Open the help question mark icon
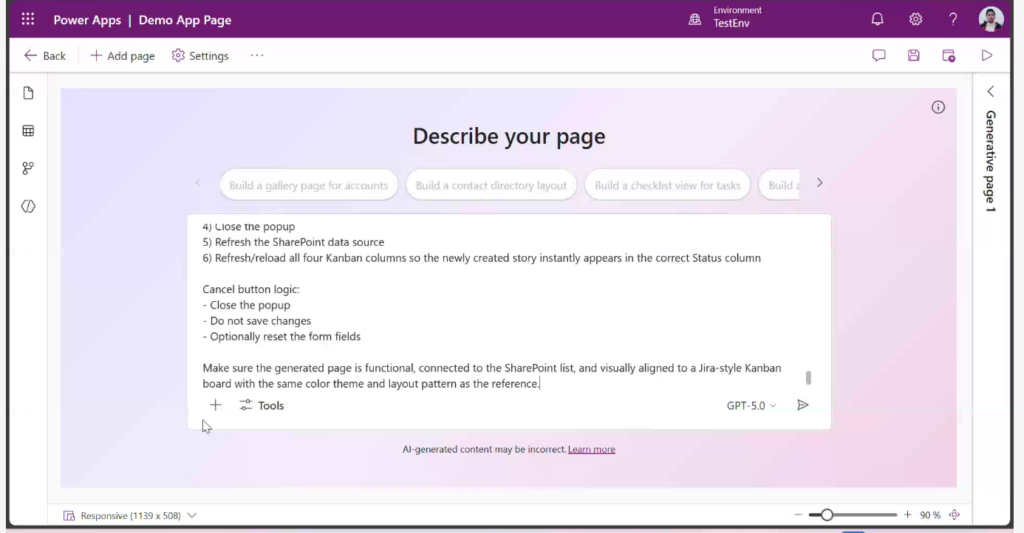 pyautogui.click(x=953, y=19)
